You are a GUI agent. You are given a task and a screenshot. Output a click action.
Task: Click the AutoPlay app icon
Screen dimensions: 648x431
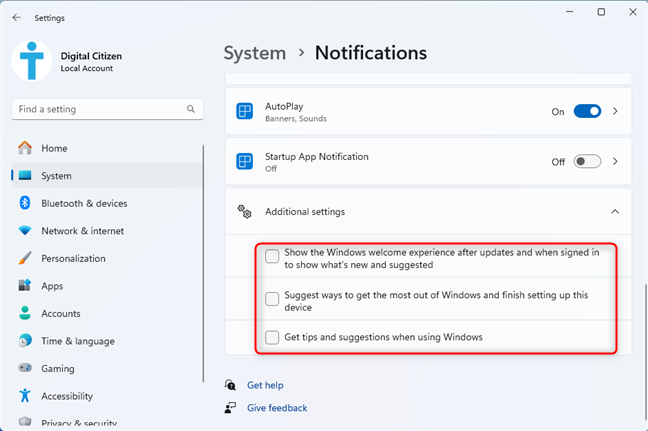[245, 111]
